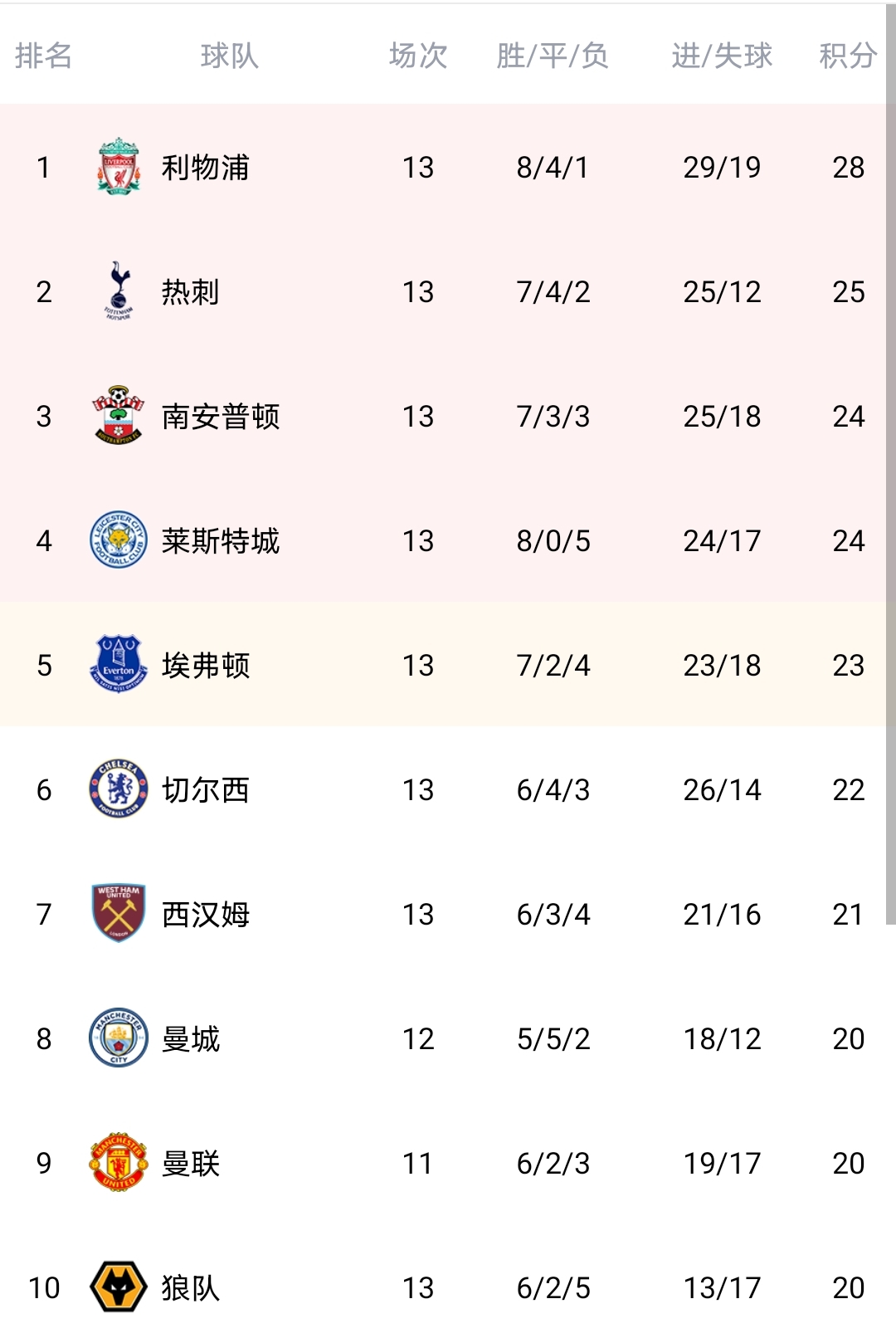Click the Everton club badge

click(119, 665)
